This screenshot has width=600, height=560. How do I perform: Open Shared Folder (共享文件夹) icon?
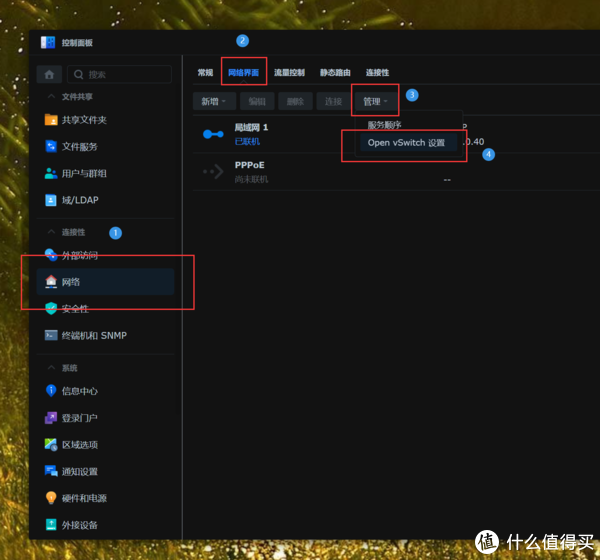point(51,120)
